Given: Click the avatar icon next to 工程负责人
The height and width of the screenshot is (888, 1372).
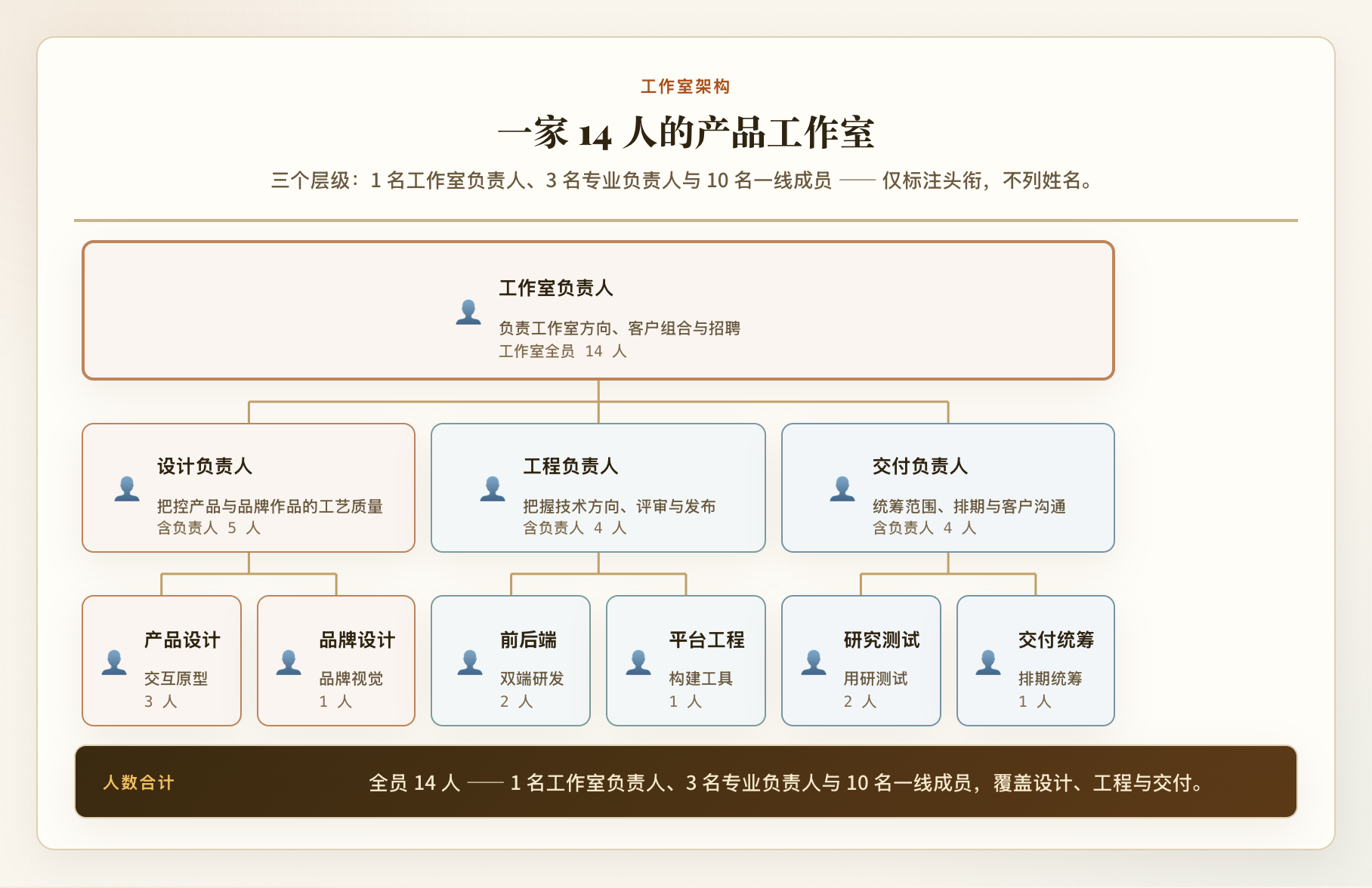Looking at the screenshot, I should (x=493, y=489).
